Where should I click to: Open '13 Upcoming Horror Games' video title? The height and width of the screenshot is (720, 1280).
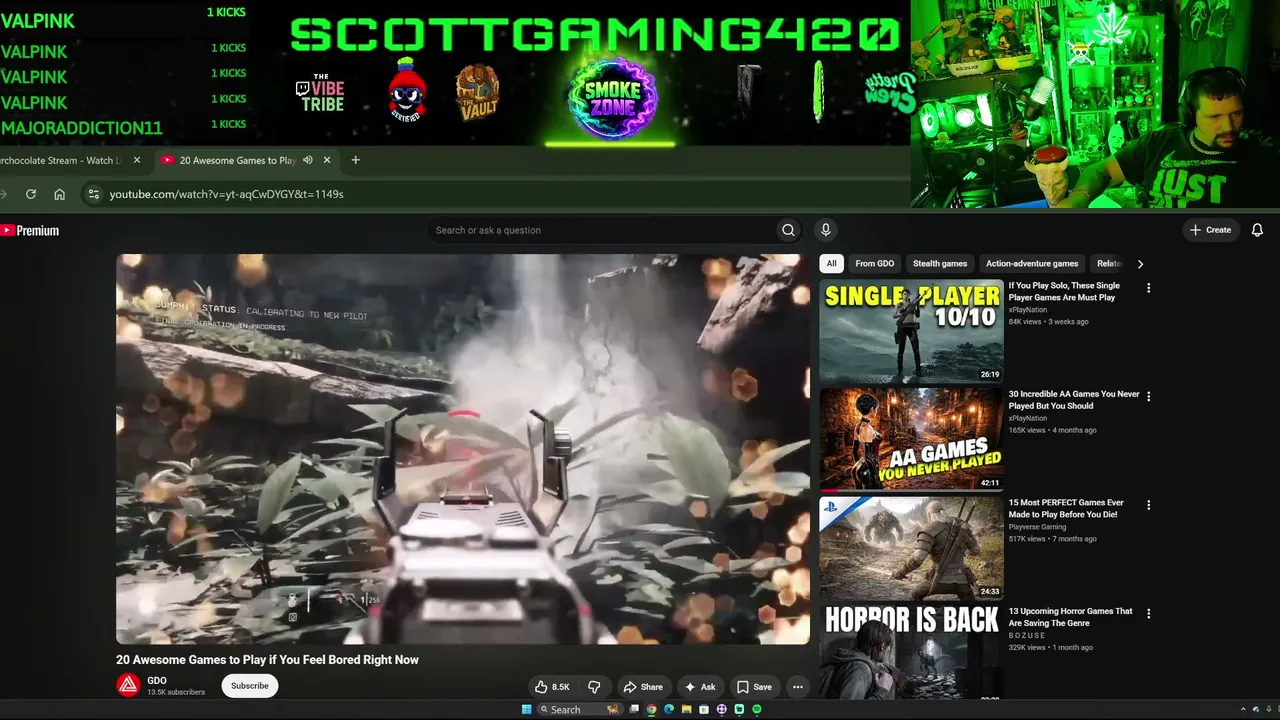[1070, 617]
